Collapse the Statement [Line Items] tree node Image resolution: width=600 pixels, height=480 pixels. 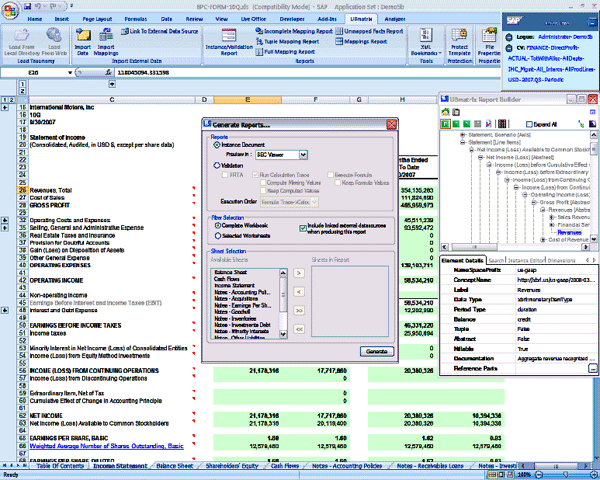(x=461, y=144)
